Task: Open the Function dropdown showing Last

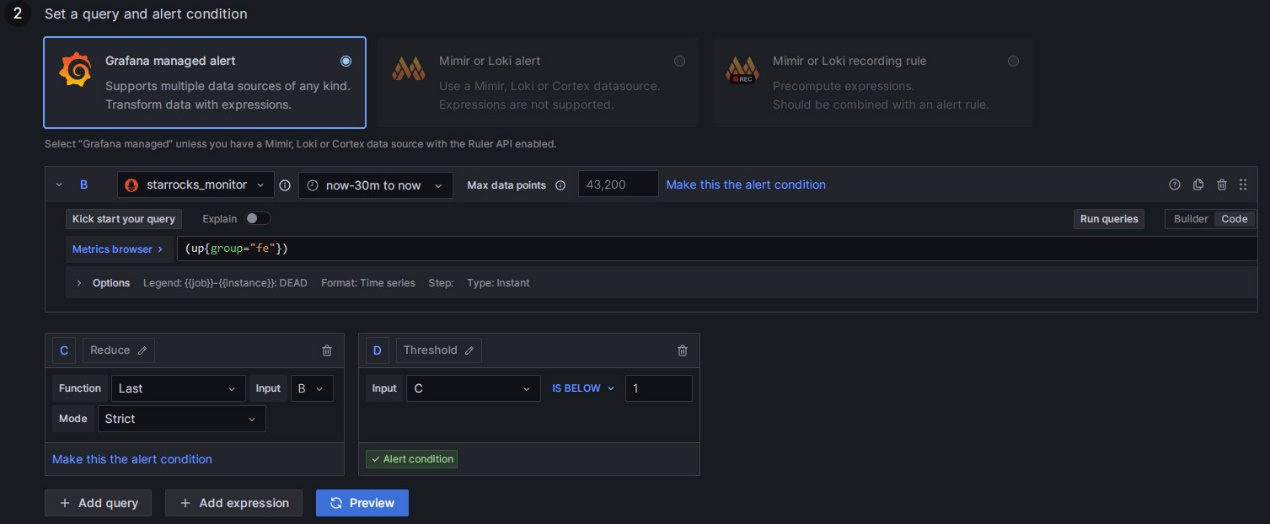Action: [177, 389]
